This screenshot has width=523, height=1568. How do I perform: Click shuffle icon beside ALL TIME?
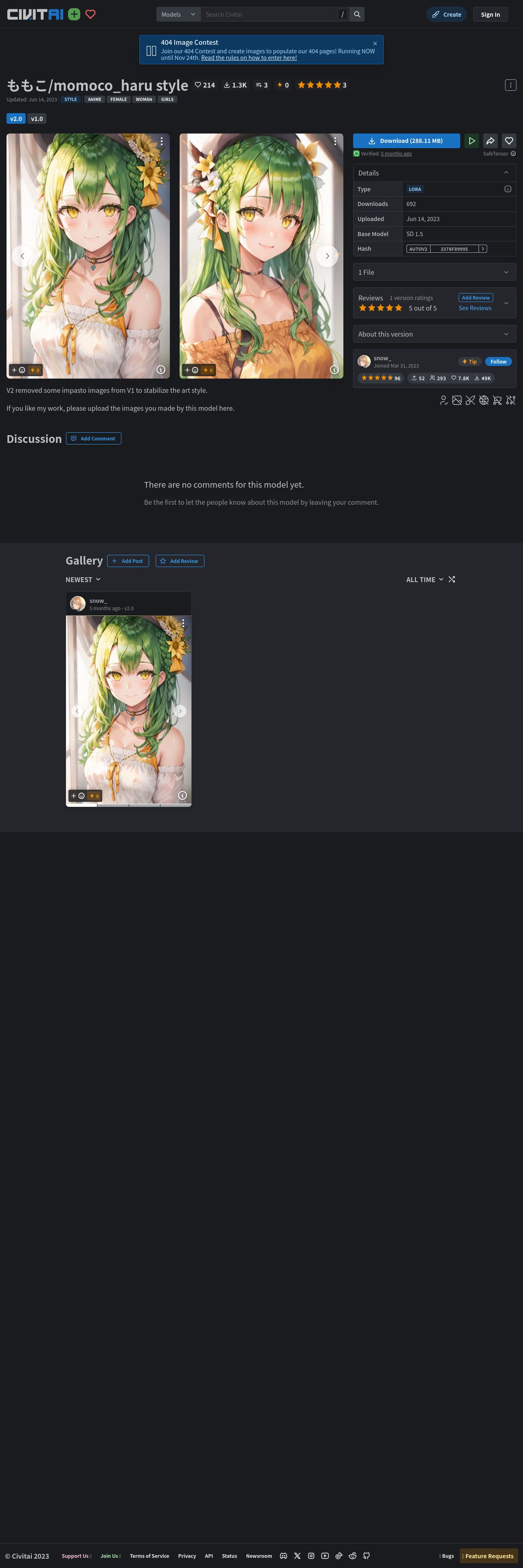click(x=452, y=580)
